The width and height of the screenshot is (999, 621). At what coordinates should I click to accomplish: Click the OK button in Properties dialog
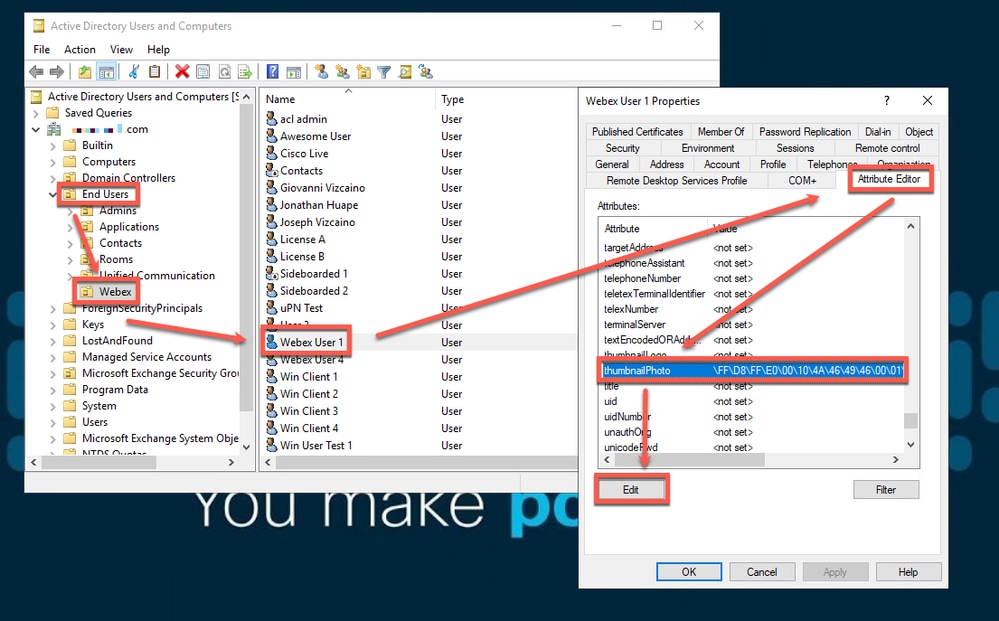689,572
